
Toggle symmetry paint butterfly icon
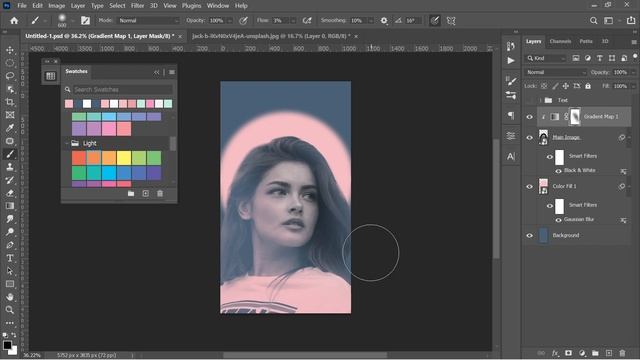coord(451,20)
